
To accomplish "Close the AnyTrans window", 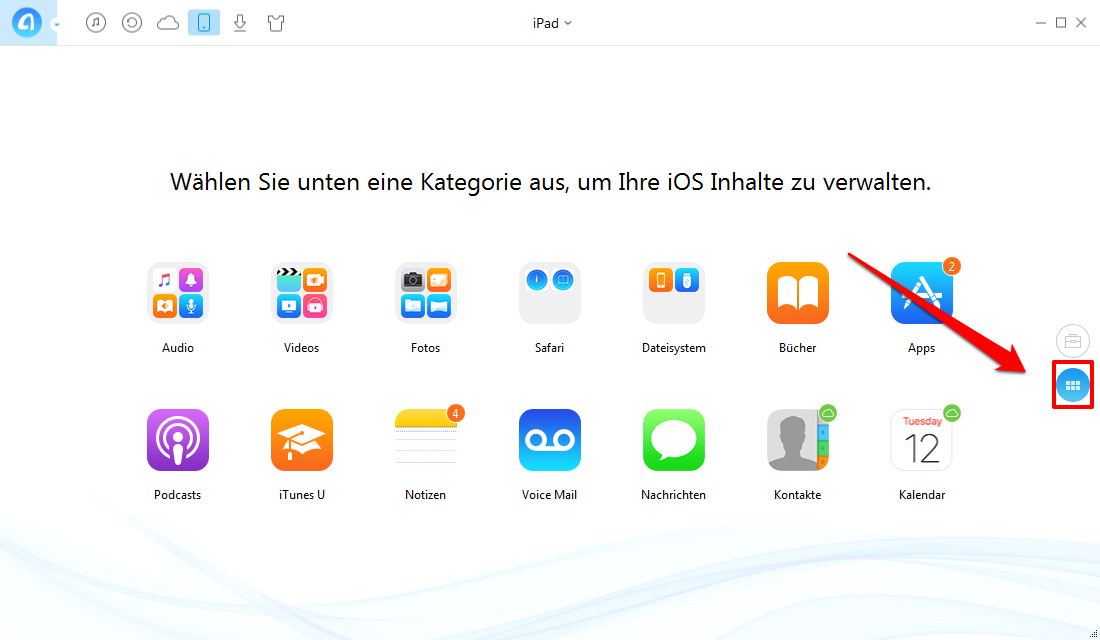I will click(x=1081, y=22).
